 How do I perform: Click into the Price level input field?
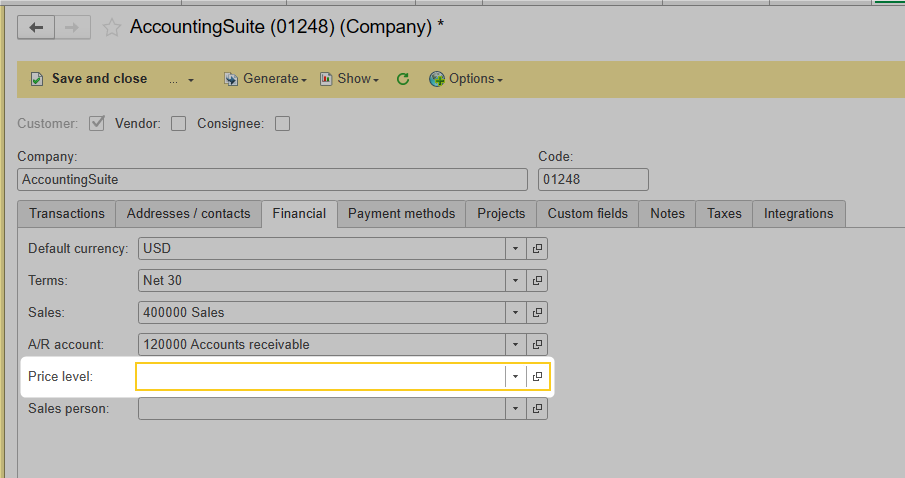pos(321,376)
